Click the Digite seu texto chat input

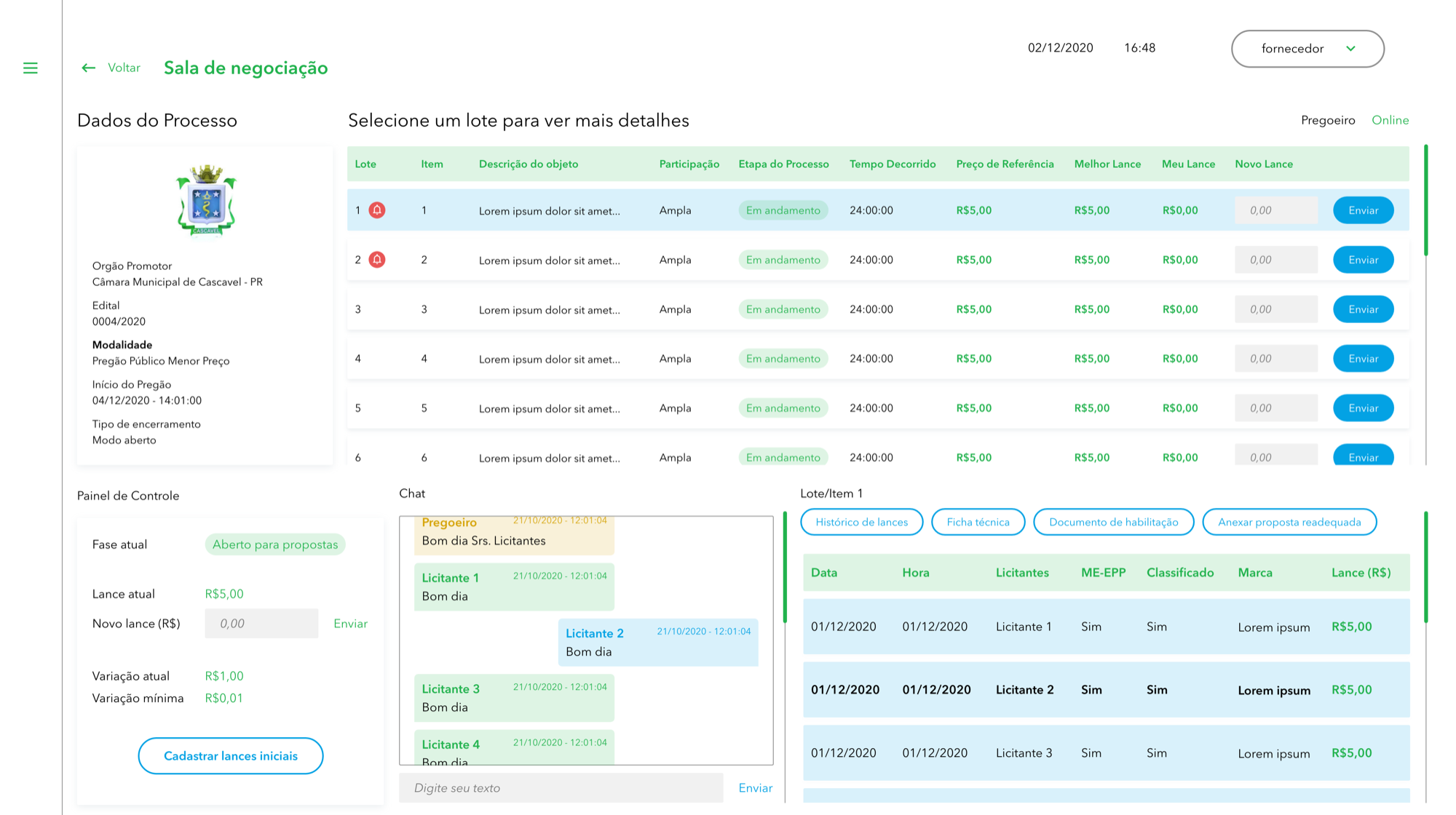pos(561,788)
